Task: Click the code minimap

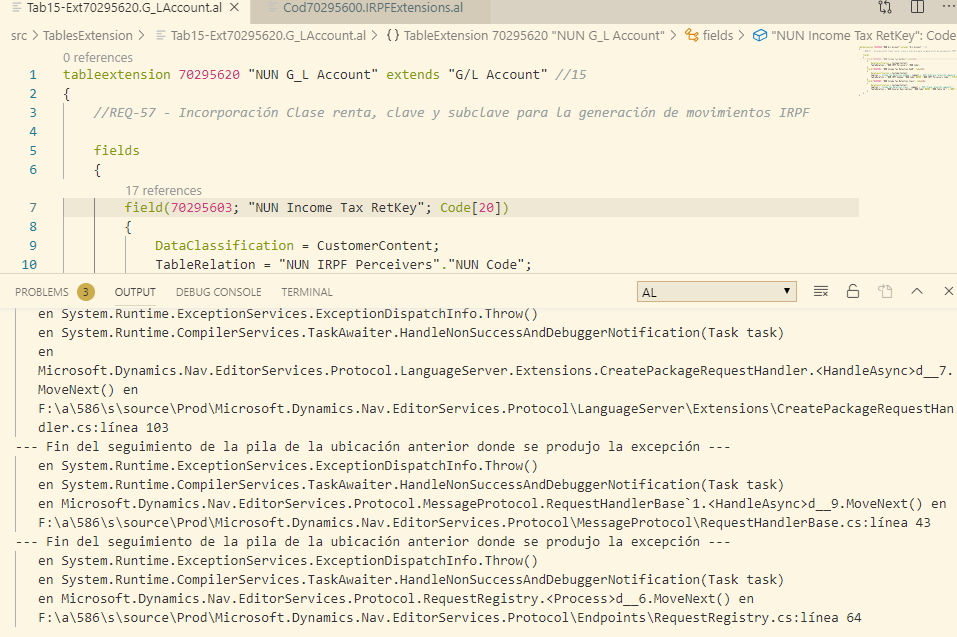Action: coord(907,70)
